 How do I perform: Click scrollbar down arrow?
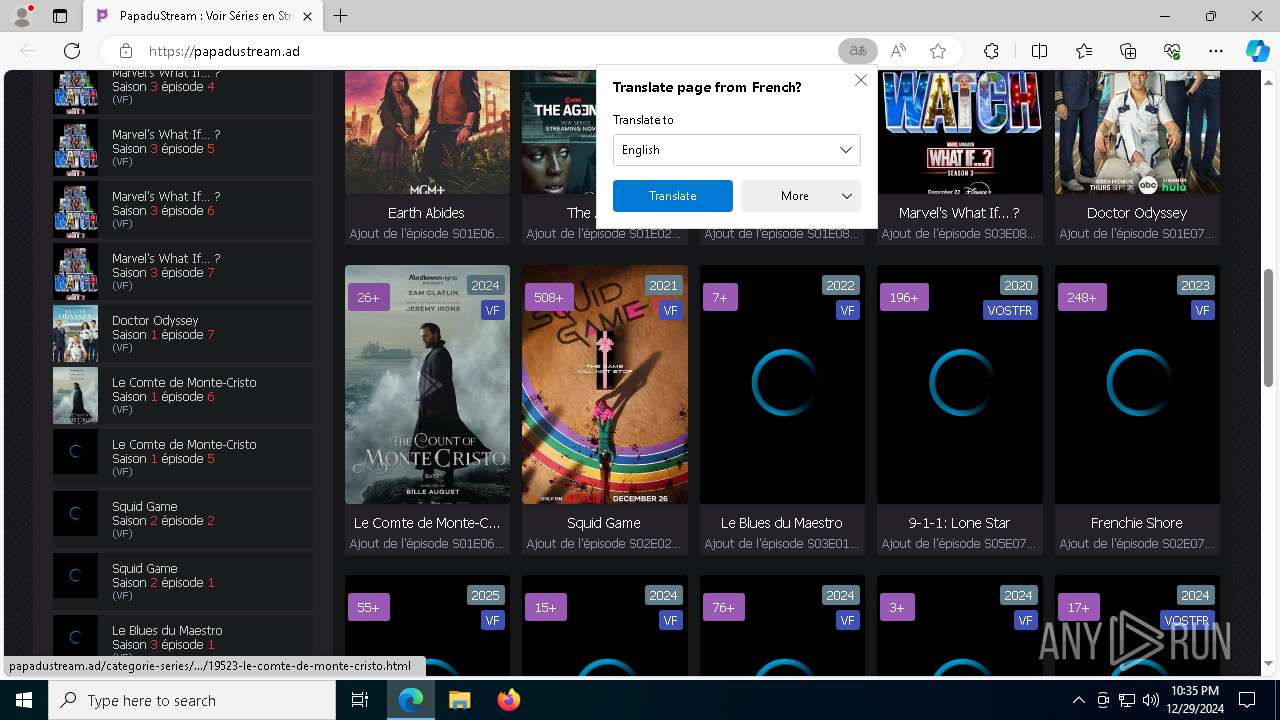[1269, 664]
